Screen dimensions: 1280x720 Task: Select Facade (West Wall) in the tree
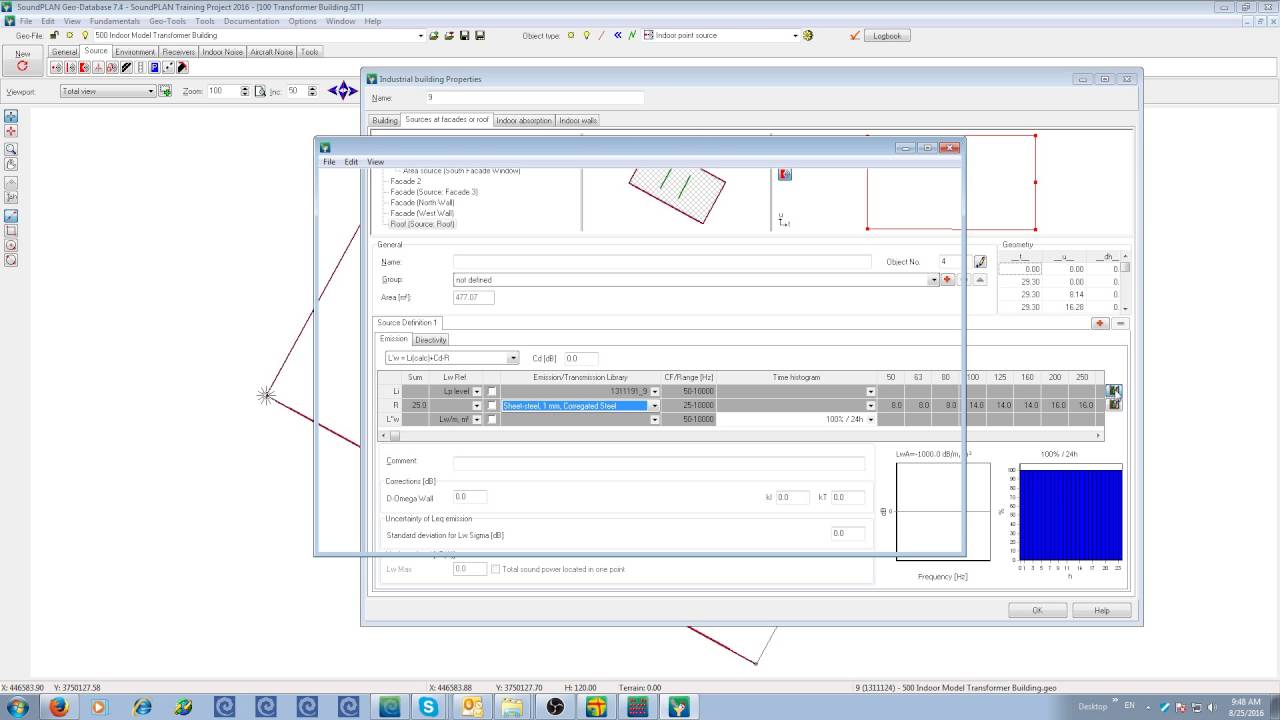click(x=422, y=213)
